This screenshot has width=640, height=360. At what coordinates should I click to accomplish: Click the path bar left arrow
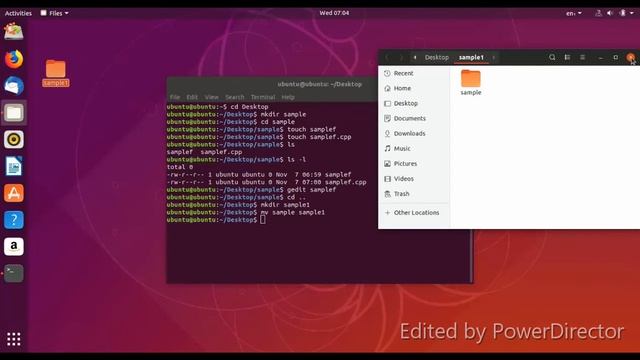click(415, 57)
